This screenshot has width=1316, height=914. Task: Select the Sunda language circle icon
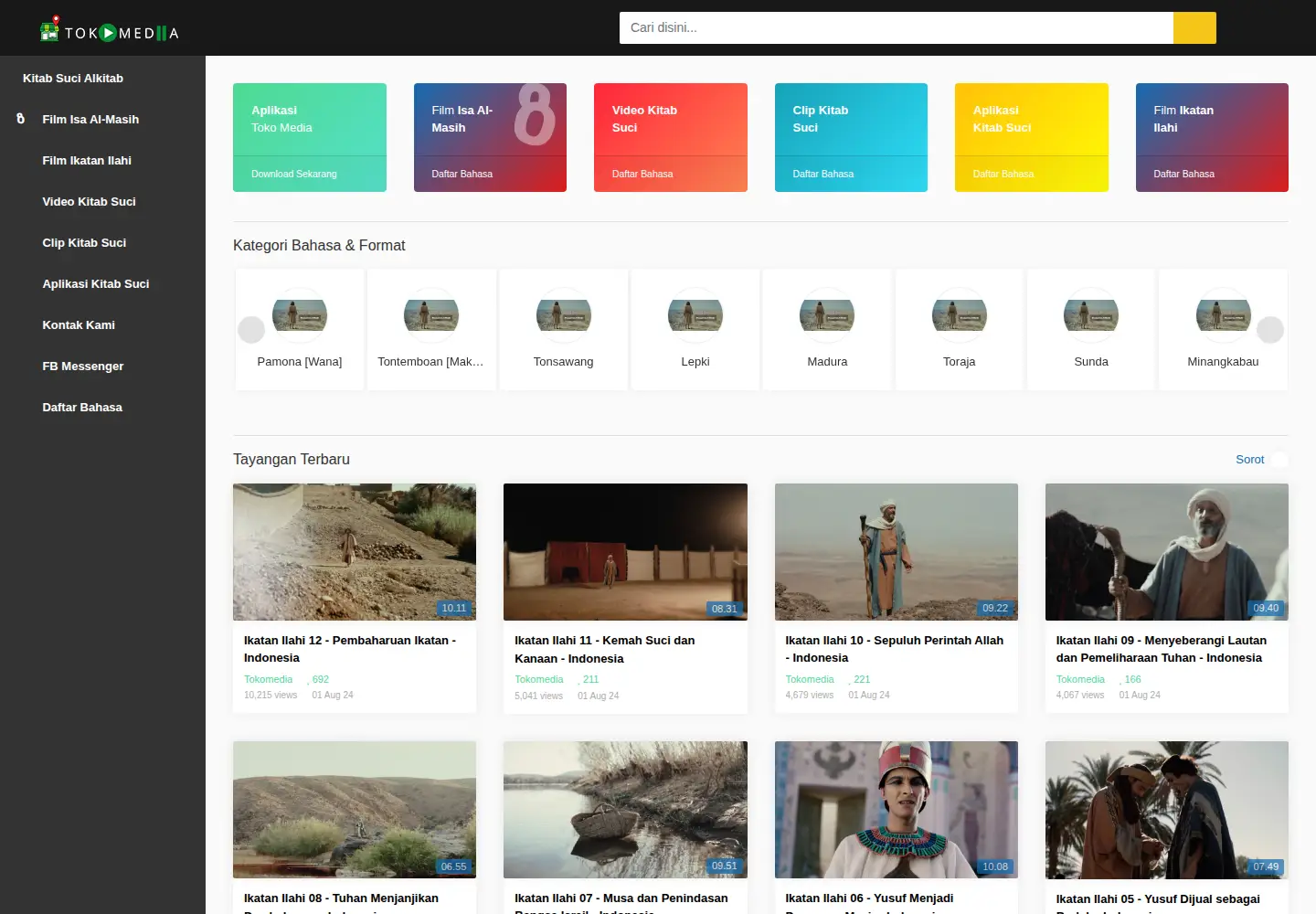pos(1091,315)
